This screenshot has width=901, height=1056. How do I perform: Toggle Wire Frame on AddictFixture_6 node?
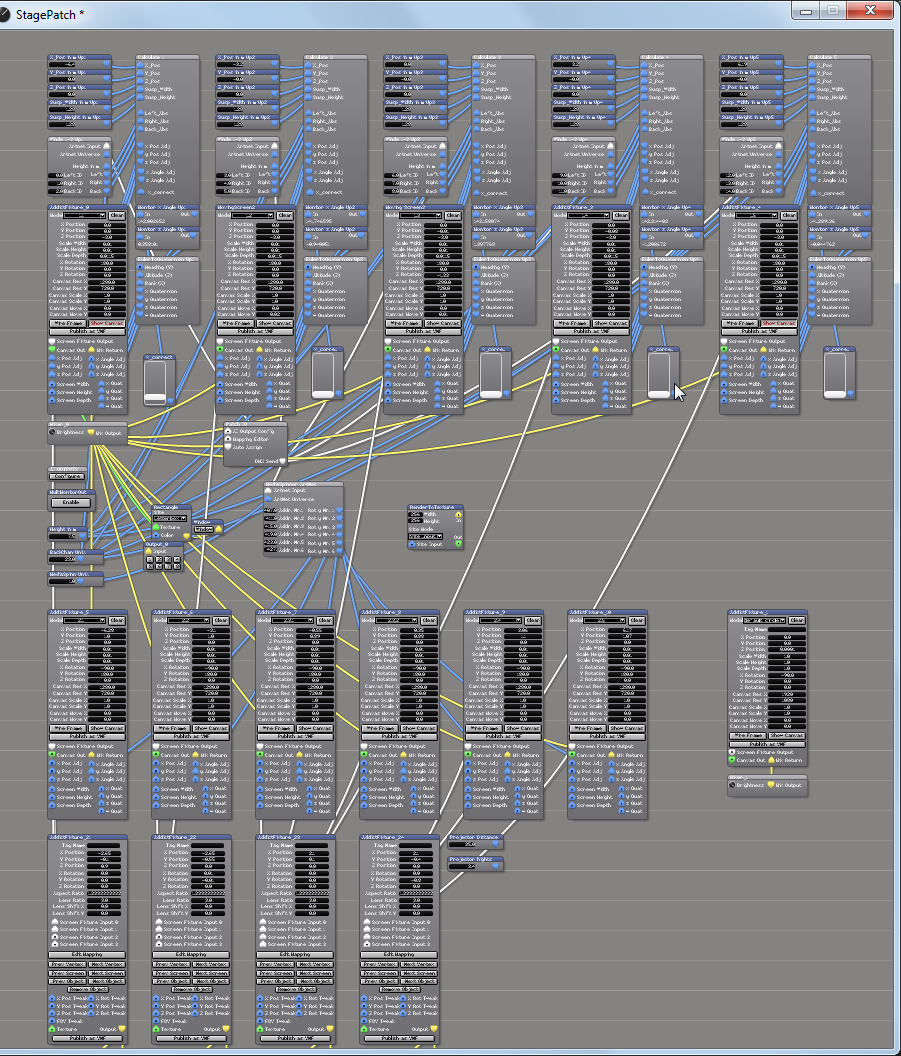click(172, 728)
